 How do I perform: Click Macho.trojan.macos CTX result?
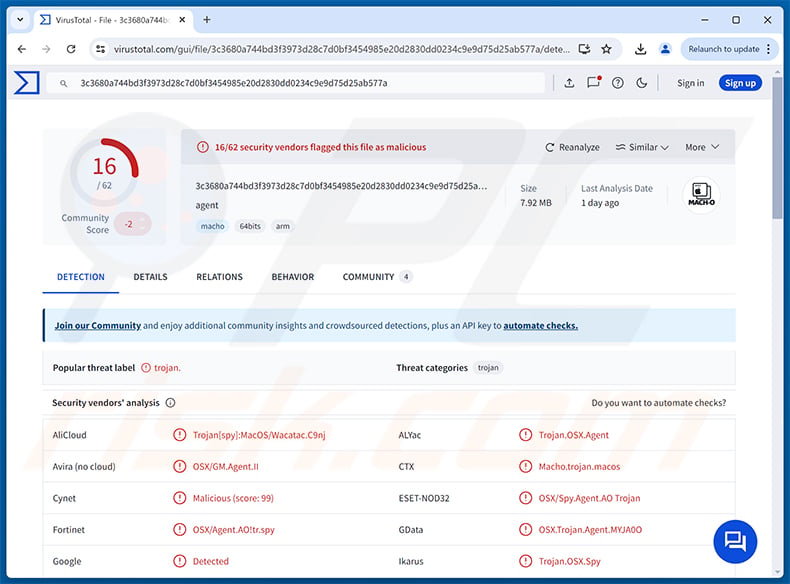pos(579,467)
